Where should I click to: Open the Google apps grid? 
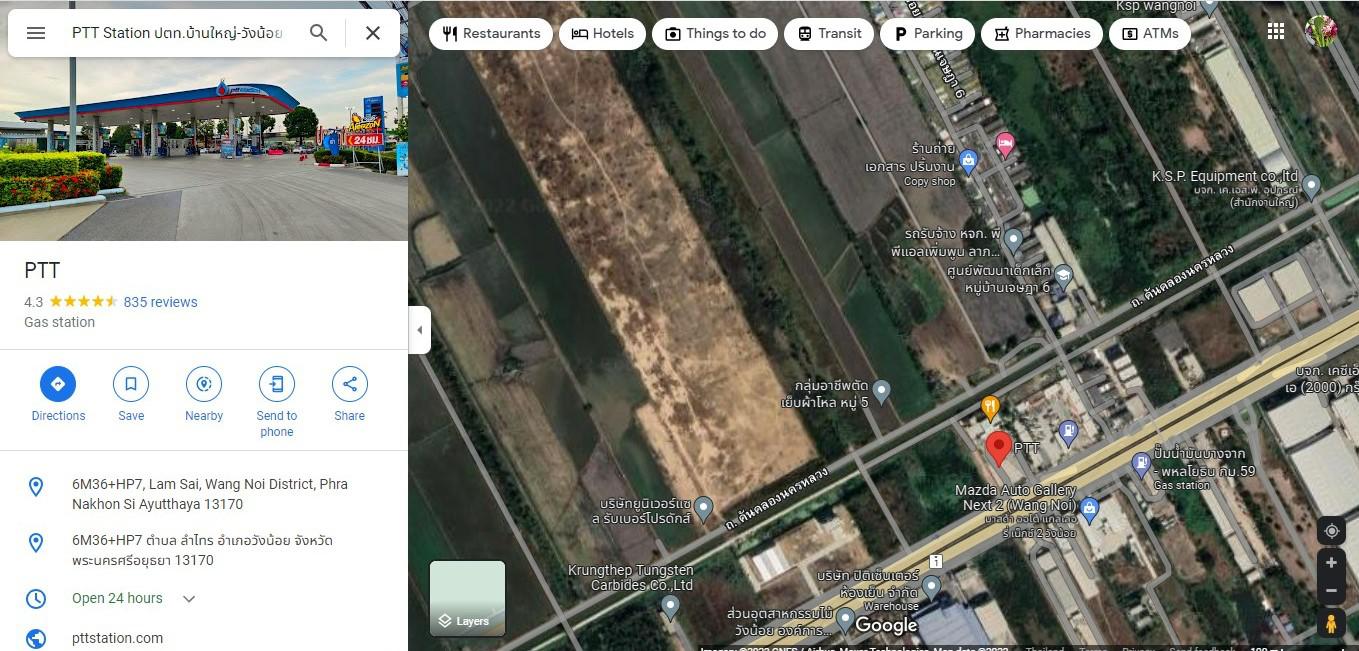click(1276, 31)
